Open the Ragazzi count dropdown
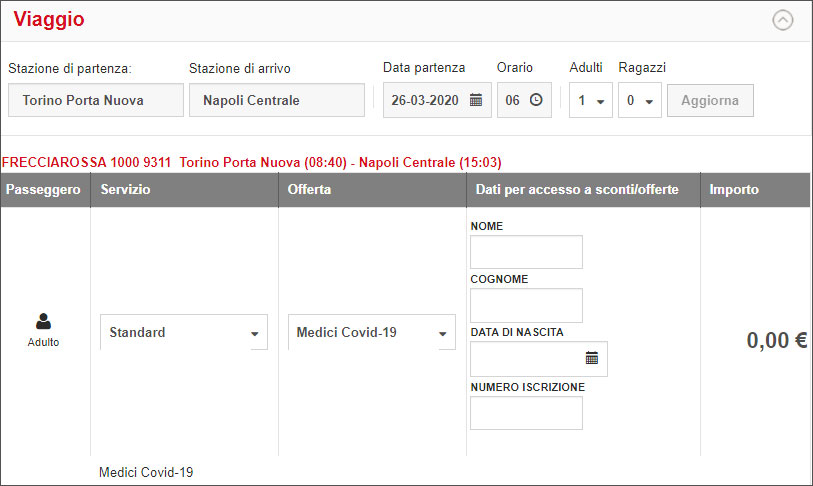Image resolution: width=813 pixels, height=486 pixels. click(639, 100)
